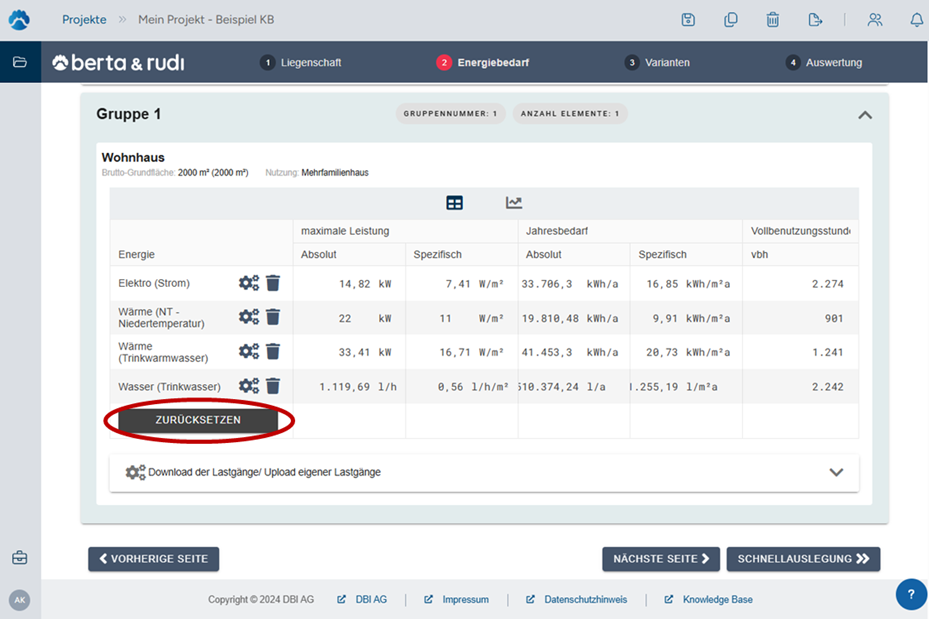Expand Download der Lastgänge section

click(837, 473)
